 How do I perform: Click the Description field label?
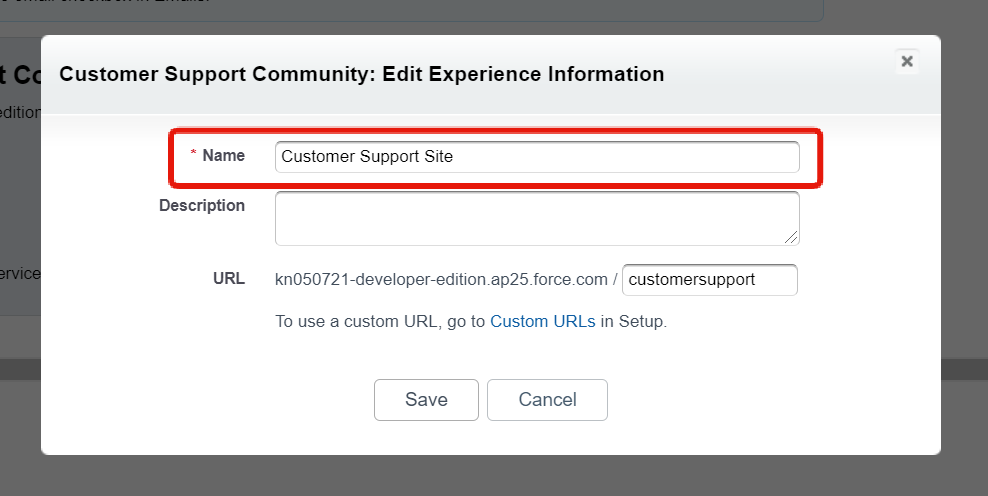202,205
